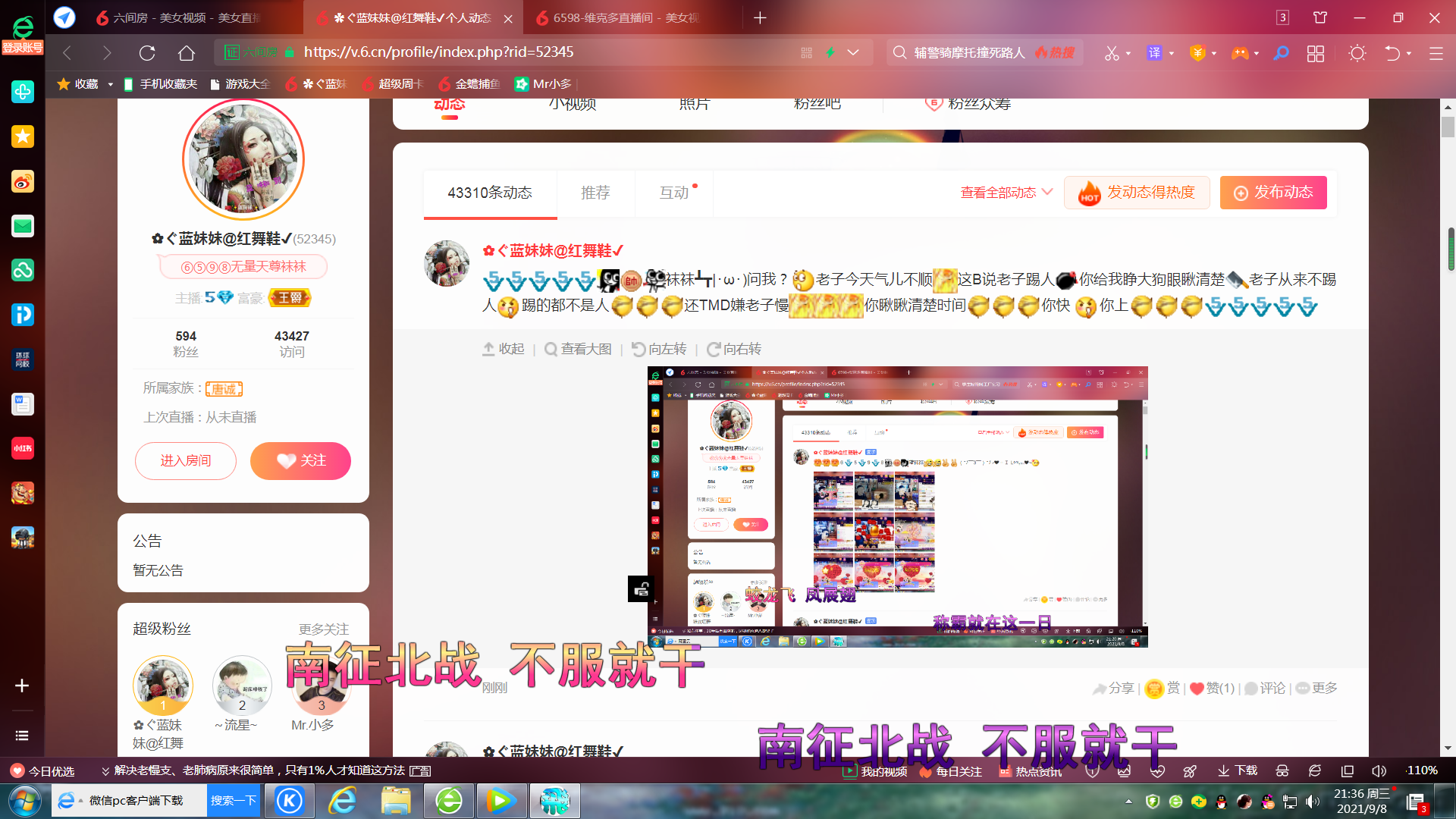Open a new browser tab
Viewport: 1456px width, 819px height.
pos(760,17)
